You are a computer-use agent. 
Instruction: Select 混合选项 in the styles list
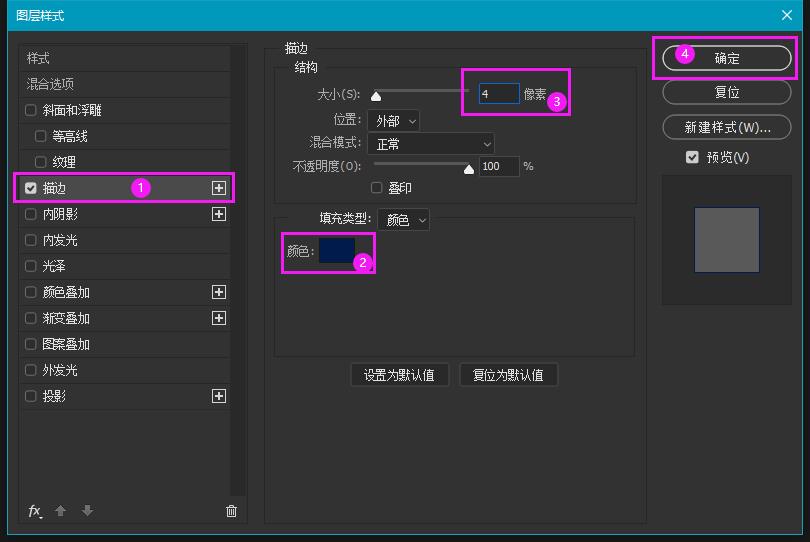coord(125,84)
